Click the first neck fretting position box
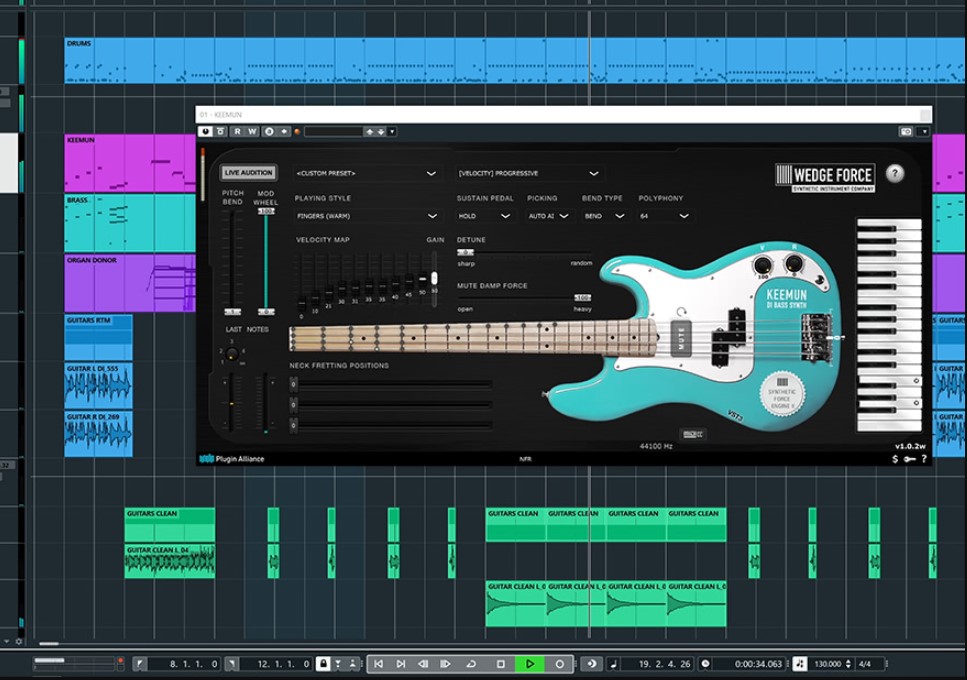 tap(294, 385)
